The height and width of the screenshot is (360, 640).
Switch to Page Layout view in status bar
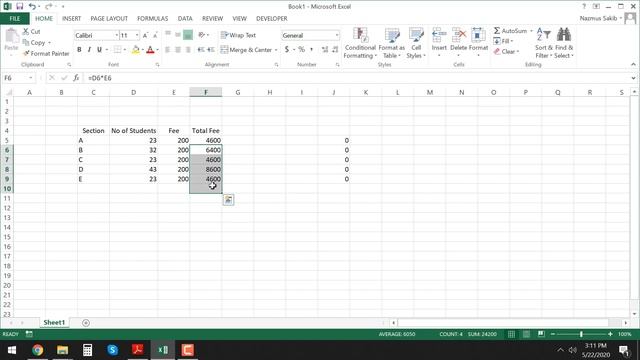(x=526, y=334)
